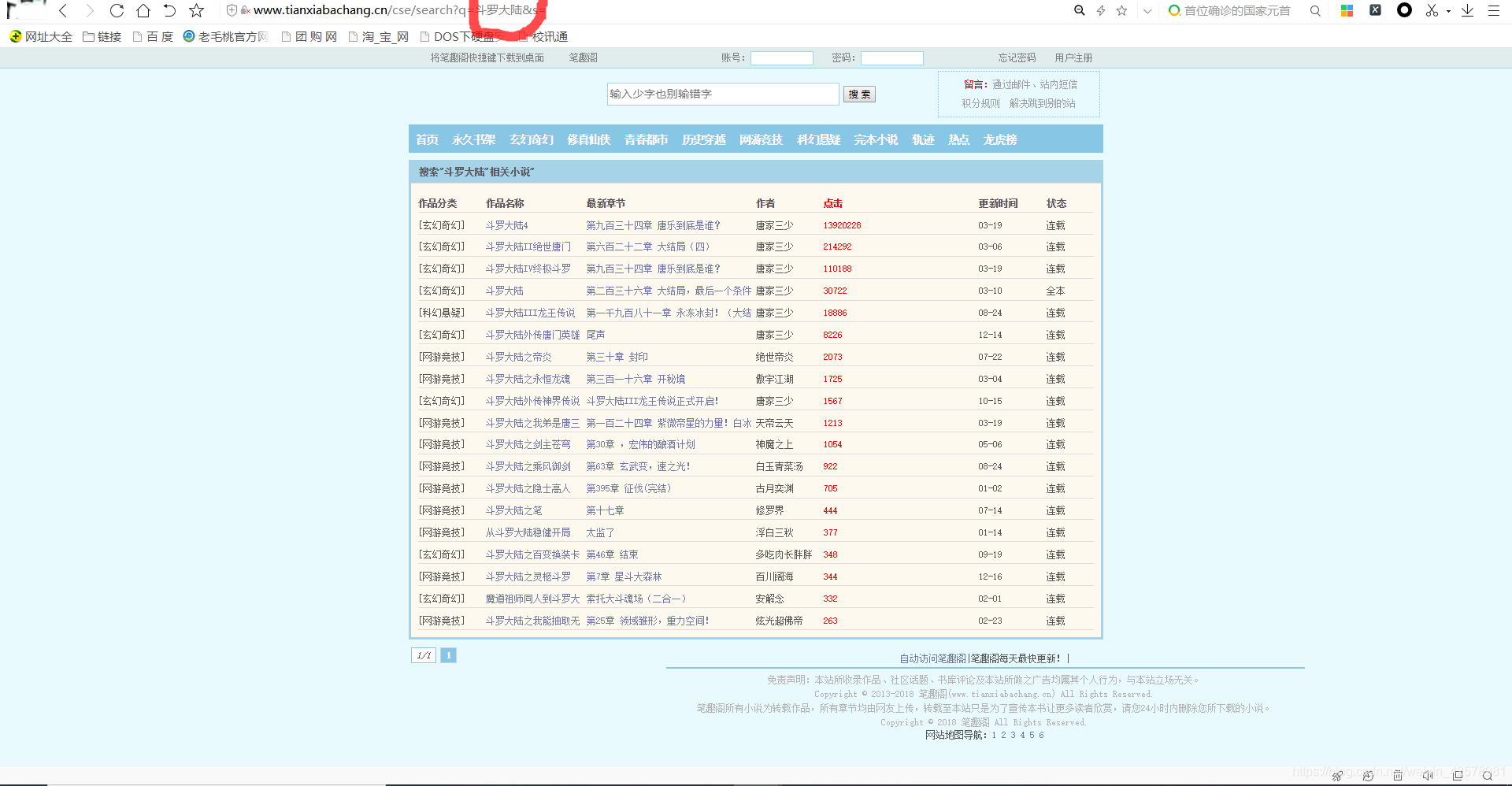Open the 永久书架 navigation tab
This screenshot has width=1512, height=786.
pyautogui.click(x=473, y=139)
